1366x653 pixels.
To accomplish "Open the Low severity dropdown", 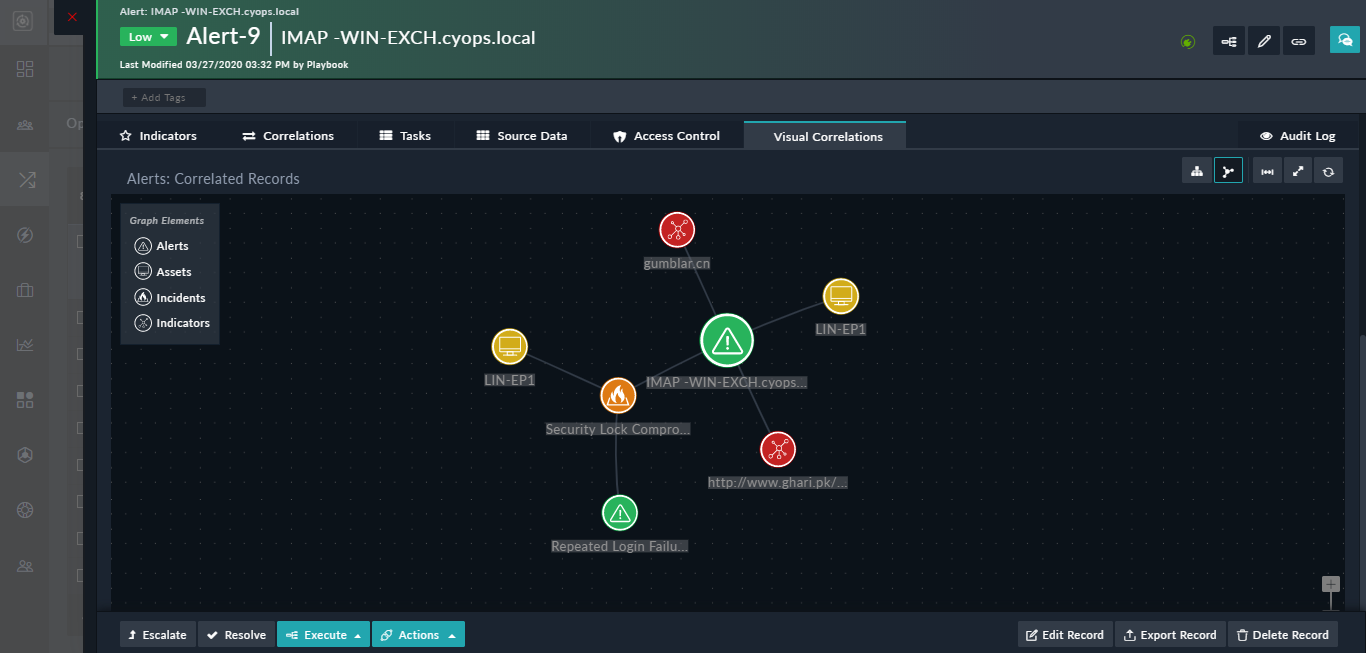I will click(147, 36).
